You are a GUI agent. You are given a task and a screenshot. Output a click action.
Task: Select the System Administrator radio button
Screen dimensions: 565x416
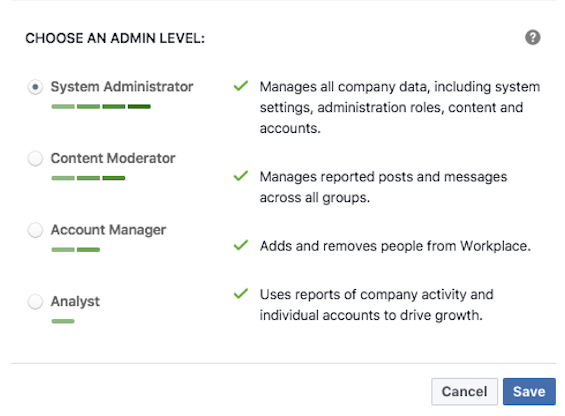[35, 87]
